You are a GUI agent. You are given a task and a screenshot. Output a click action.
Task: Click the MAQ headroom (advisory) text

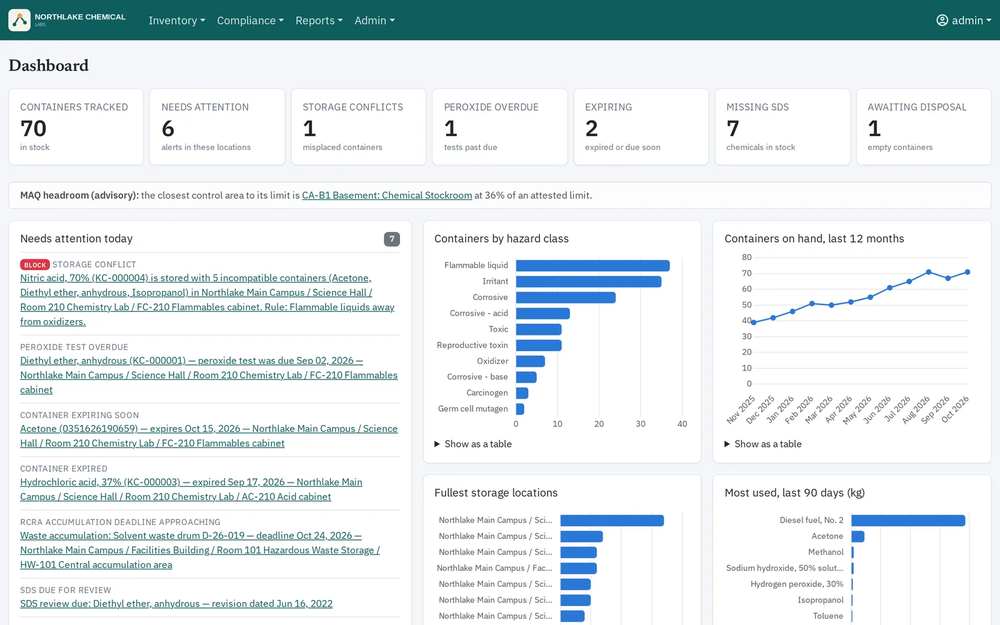(79, 195)
